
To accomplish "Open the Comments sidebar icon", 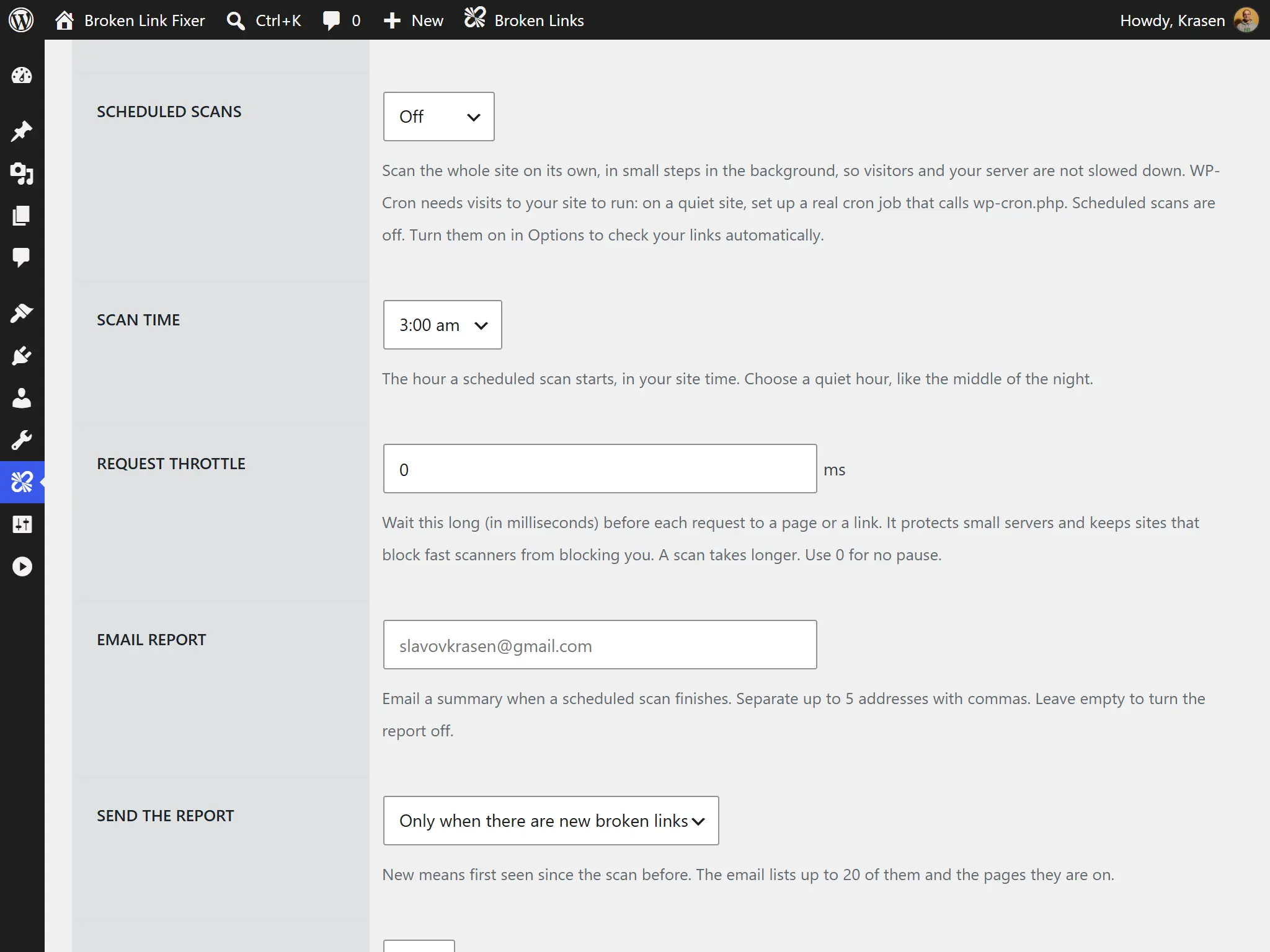I will [22, 258].
